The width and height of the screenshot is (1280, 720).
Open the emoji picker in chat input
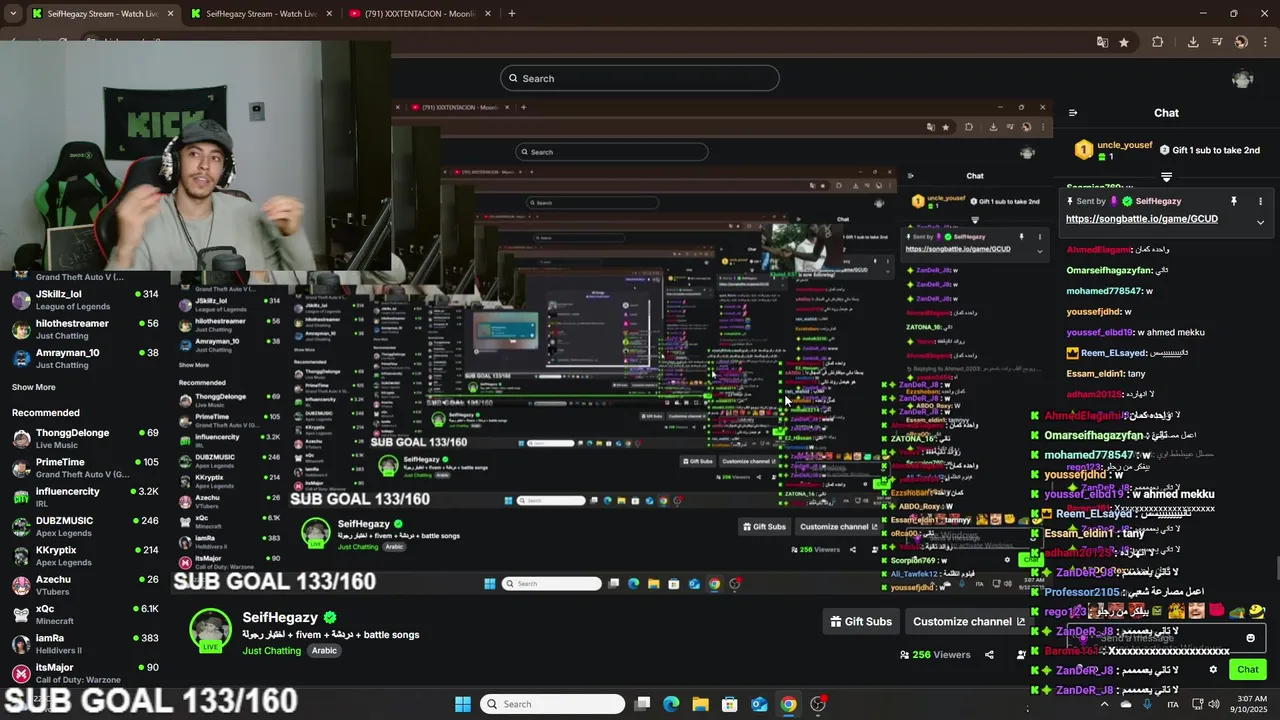pos(1250,638)
